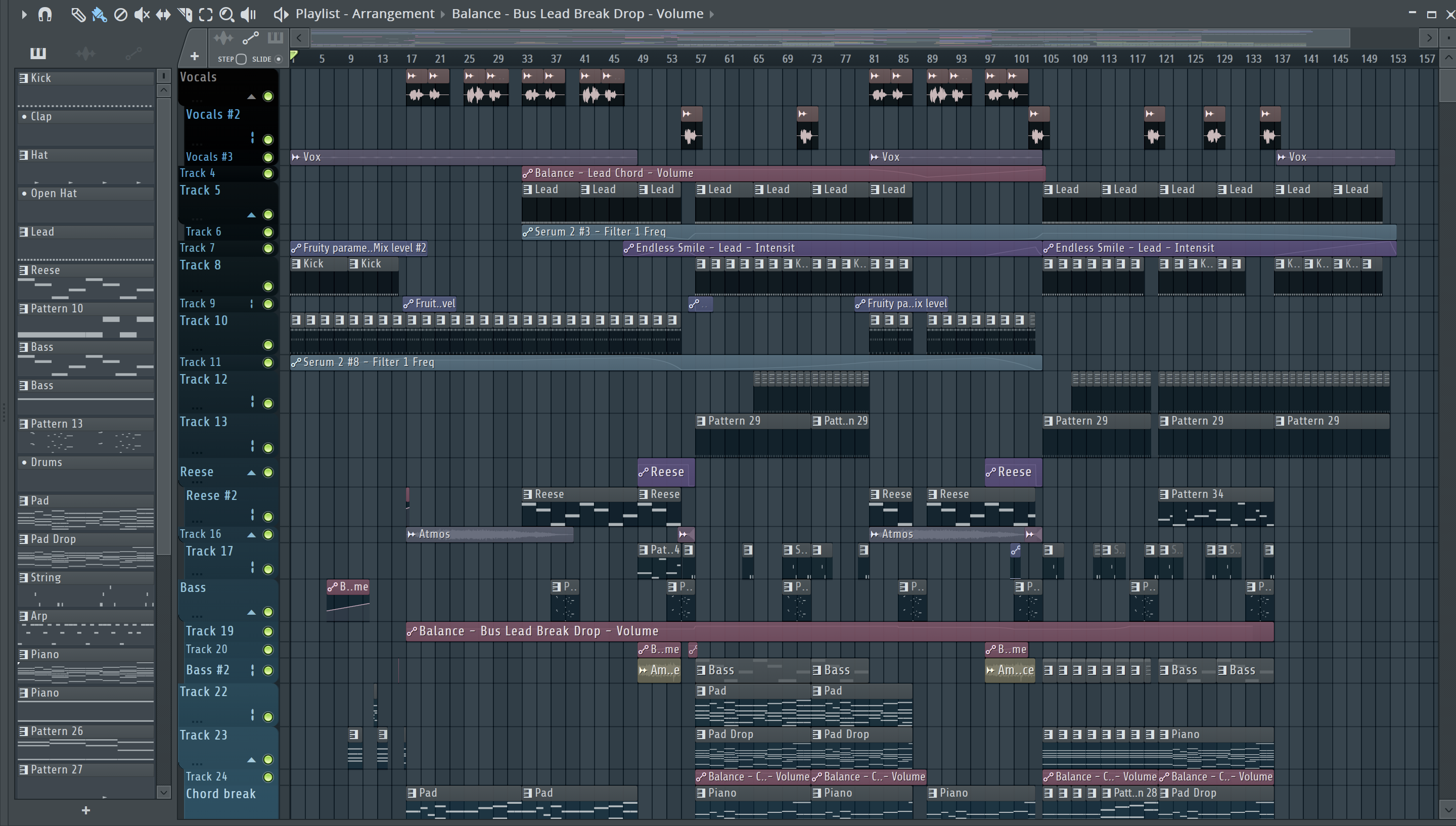Mute the Vocals track green LED
This screenshot has width=1456, height=826.
pos(268,97)
